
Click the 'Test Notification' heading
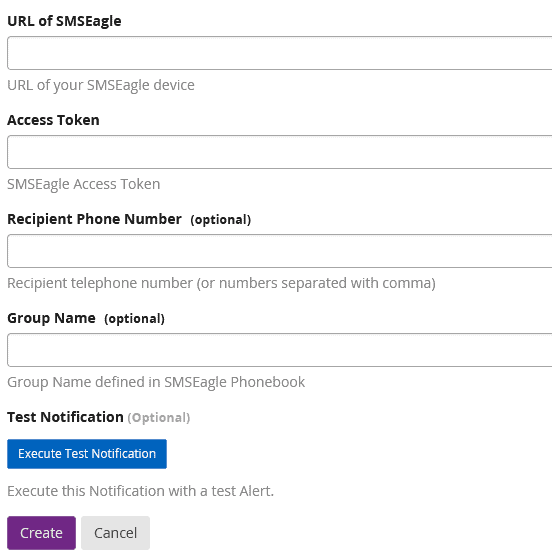point(65,417)
